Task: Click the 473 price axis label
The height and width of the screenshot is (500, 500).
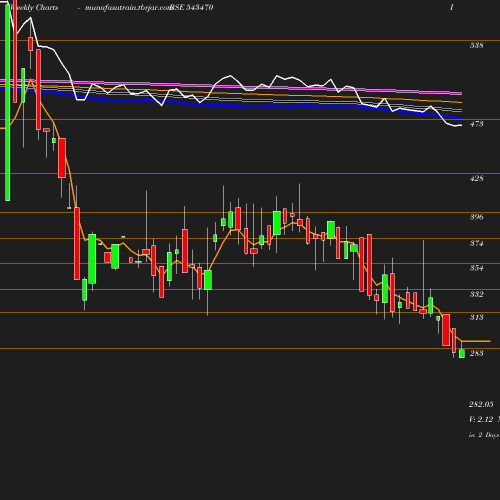Action: [476, 124]
